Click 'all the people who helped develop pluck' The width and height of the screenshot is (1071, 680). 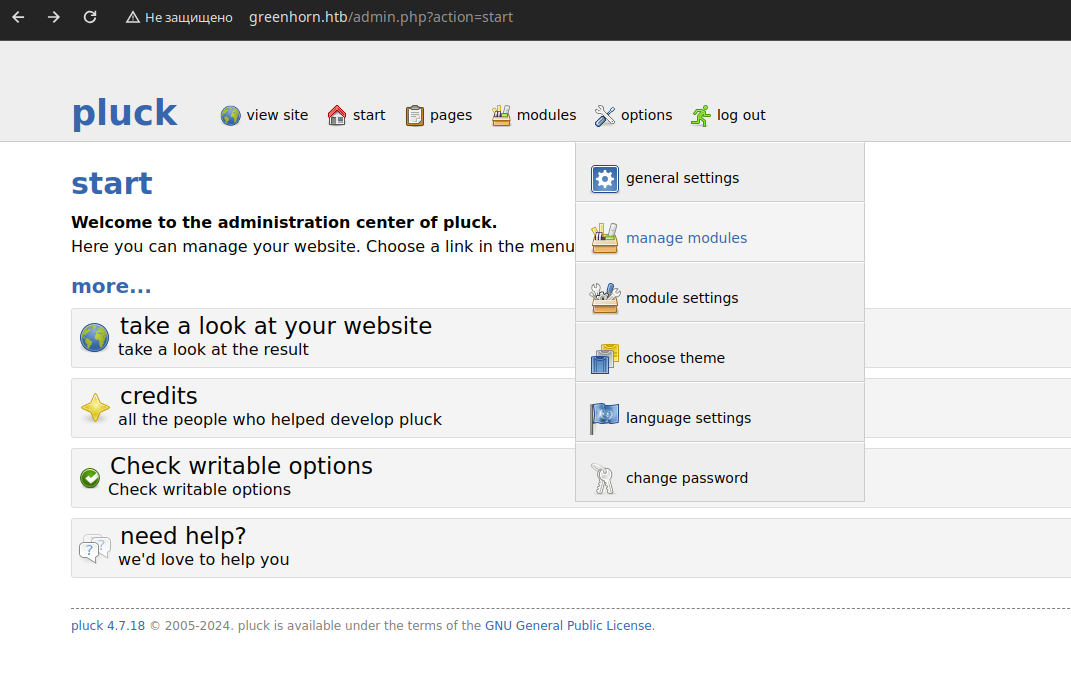[x=280, y=420]
